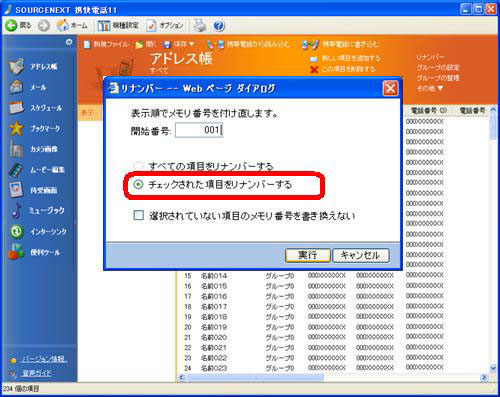Collapse sidebar with small round button
Image resolution: width=500 pixels, height=397 pixels.
(69, 42)
